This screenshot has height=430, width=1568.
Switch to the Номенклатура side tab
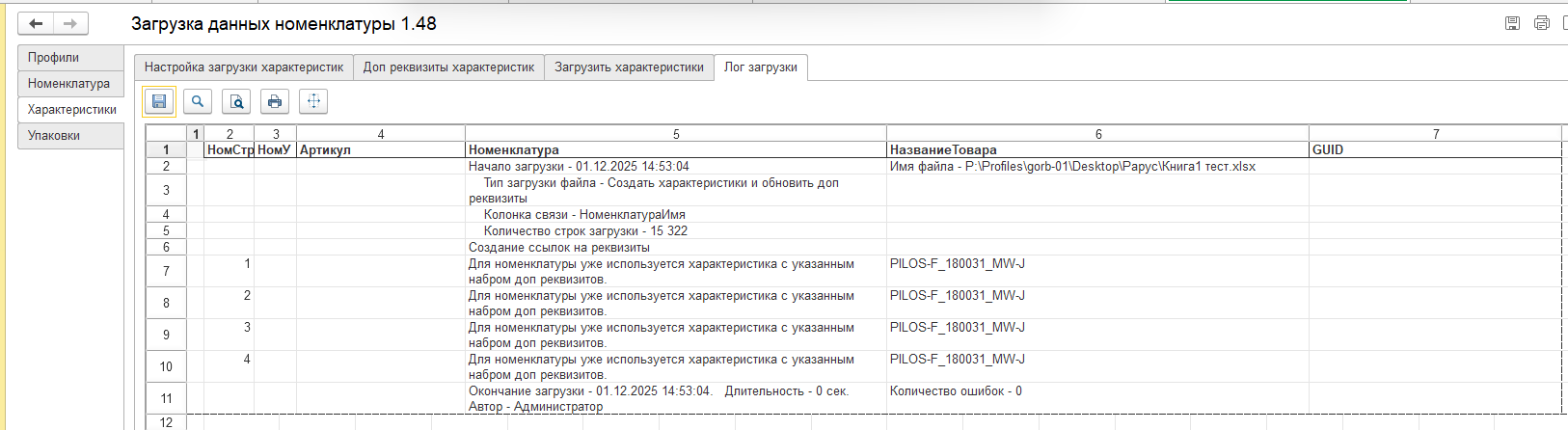[70, 84]
